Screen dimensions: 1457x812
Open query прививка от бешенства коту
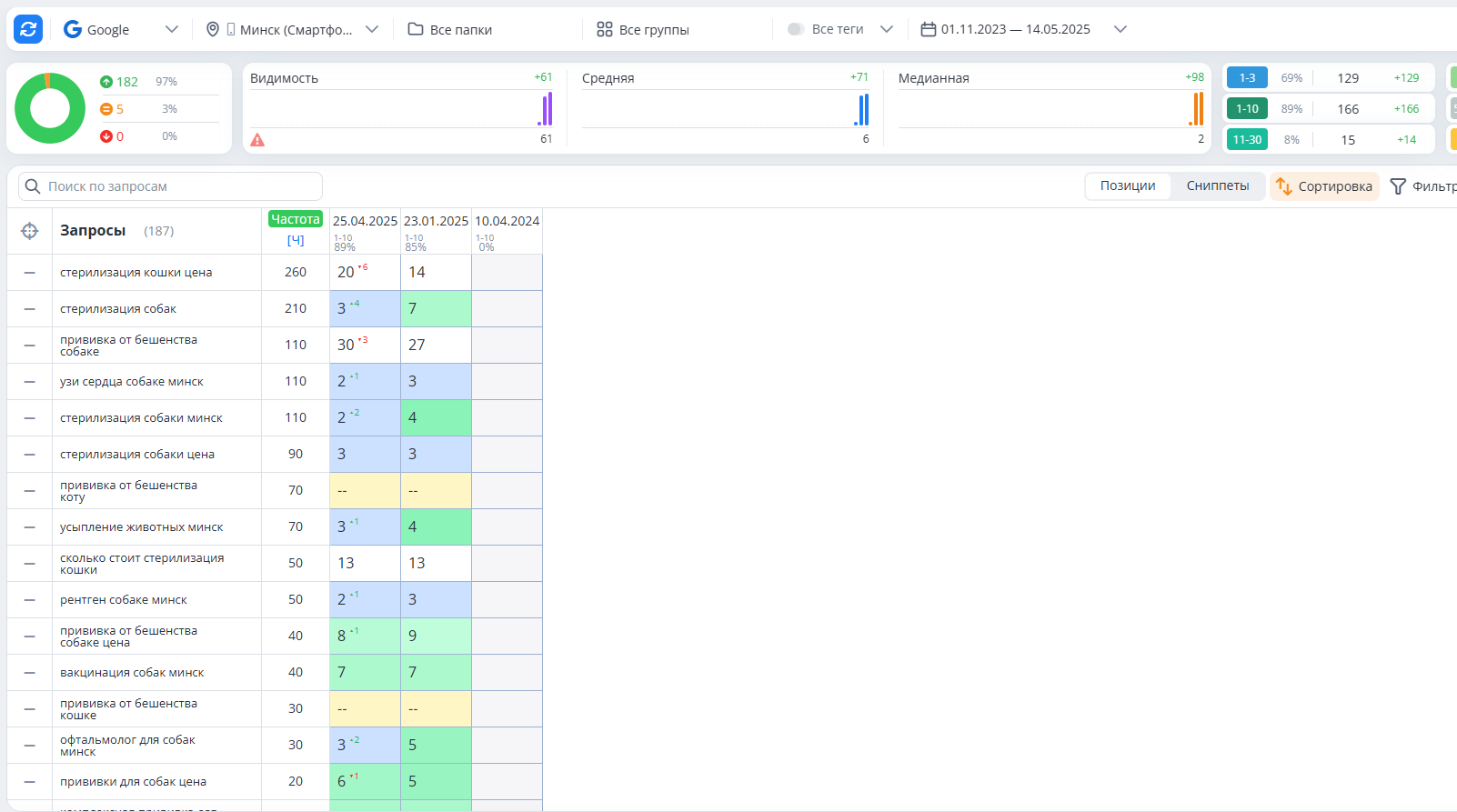(x=129, y=491)
